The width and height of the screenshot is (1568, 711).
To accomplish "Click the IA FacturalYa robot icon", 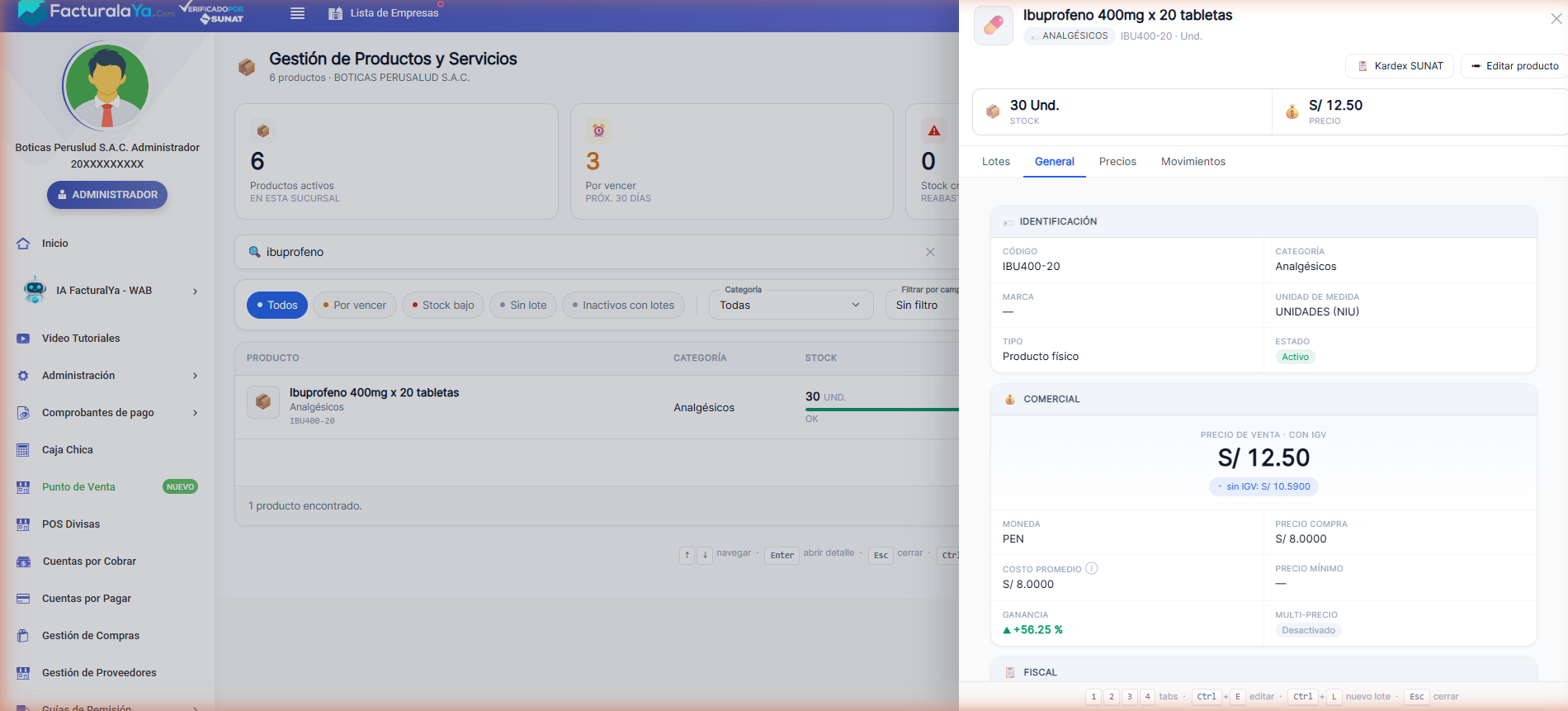I will 35,290.
